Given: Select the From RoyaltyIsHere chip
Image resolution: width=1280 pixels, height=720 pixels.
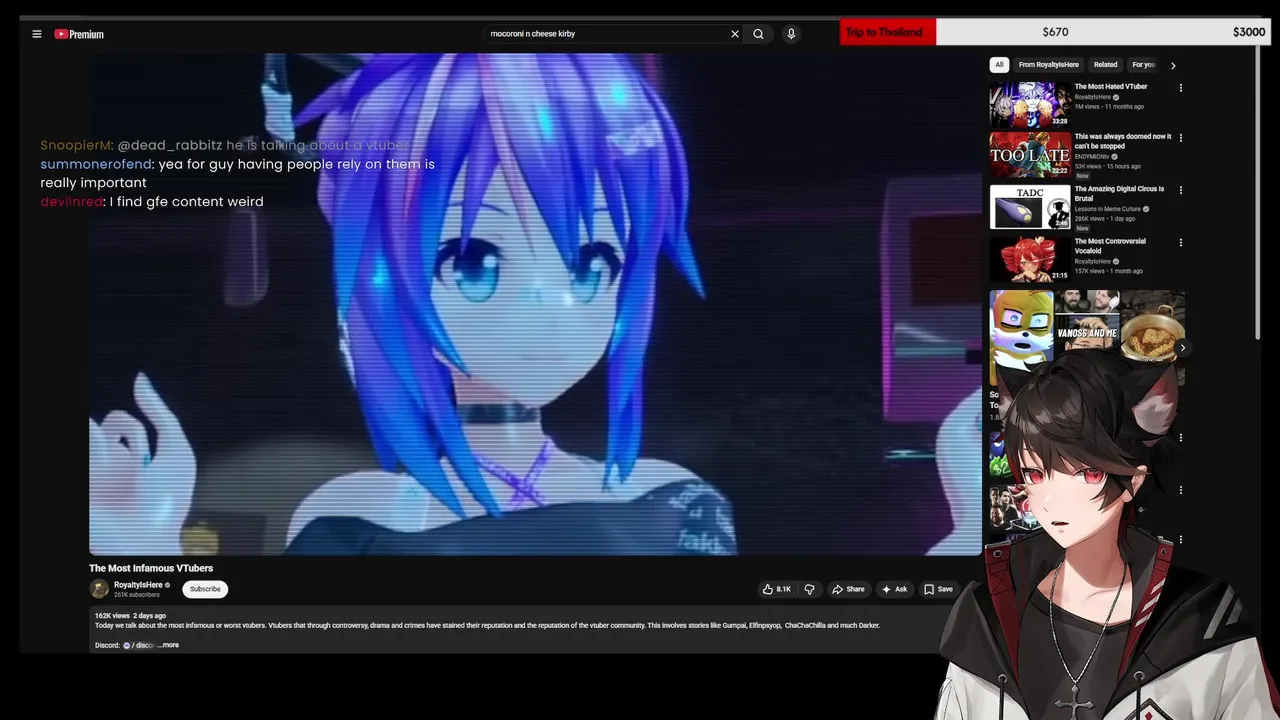Looking at the screenshot, I should [1048, 65].
